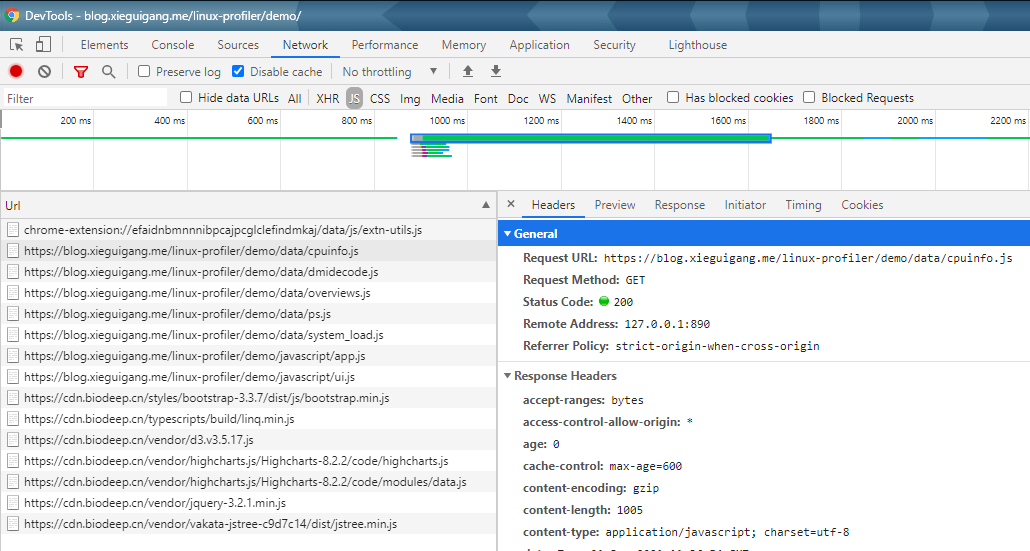1030x551 pixels.
Task: Uncheck the Disable cache checkbox
Action: pos(238,72)
